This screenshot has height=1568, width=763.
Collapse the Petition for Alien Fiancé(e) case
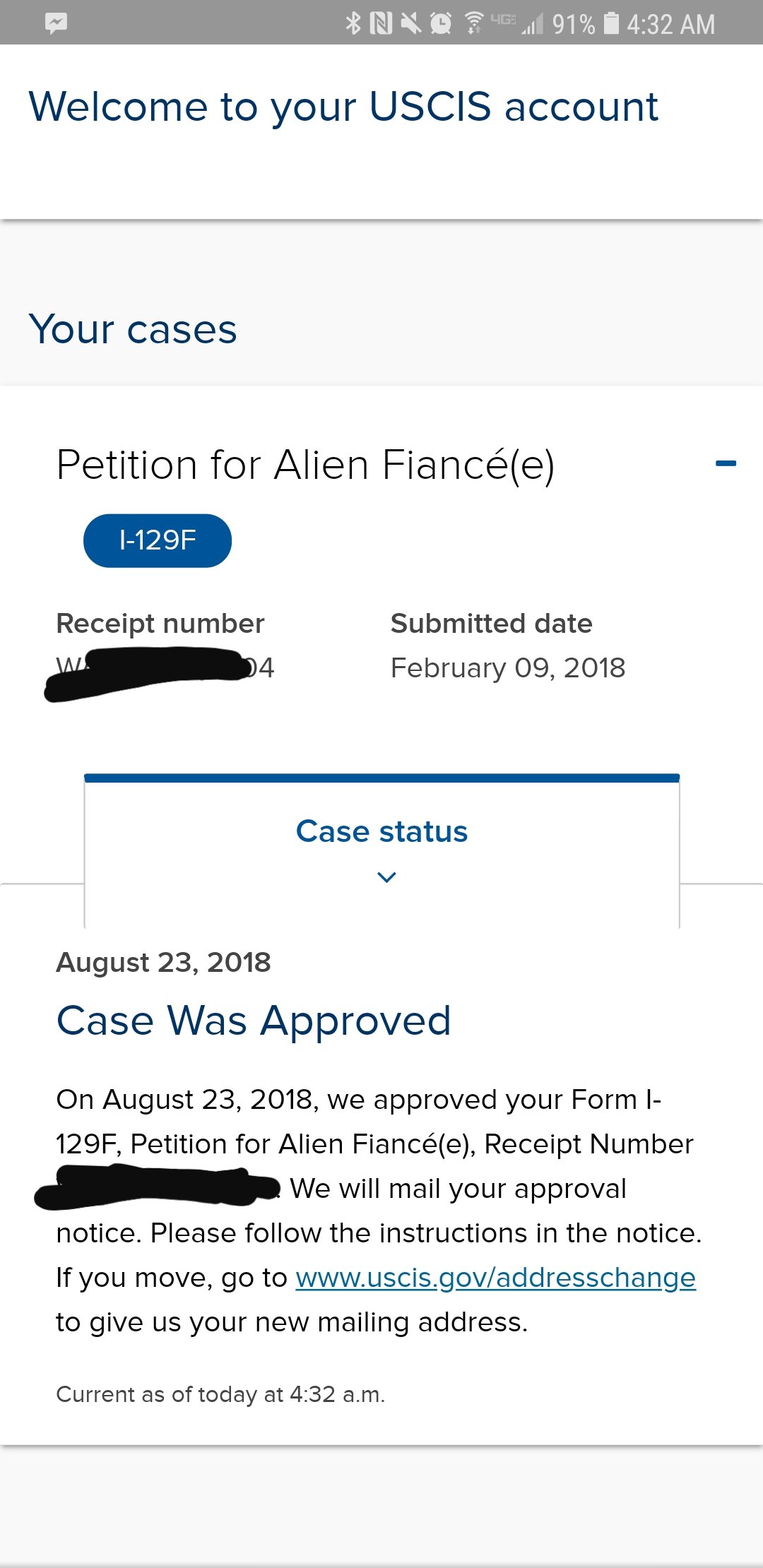click(726, 463)
